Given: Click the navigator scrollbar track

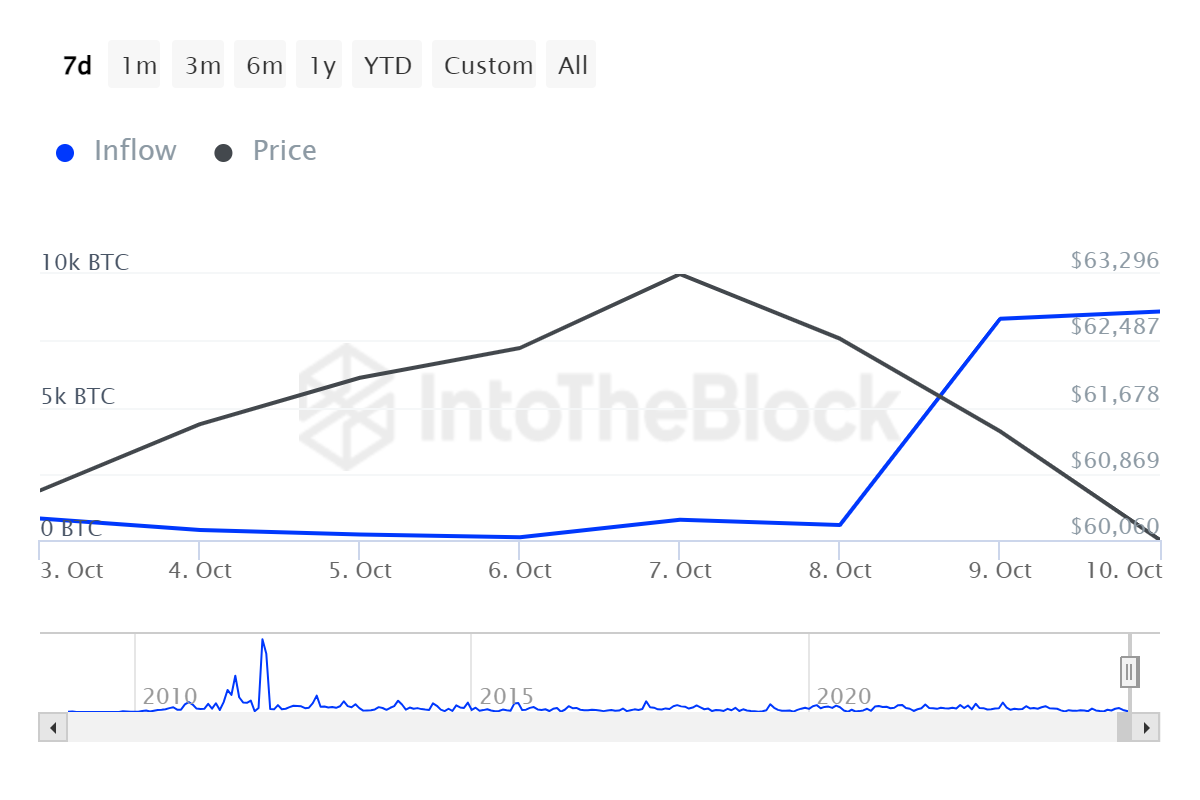Looking at the screenshot, I should [x=590, y=727].
